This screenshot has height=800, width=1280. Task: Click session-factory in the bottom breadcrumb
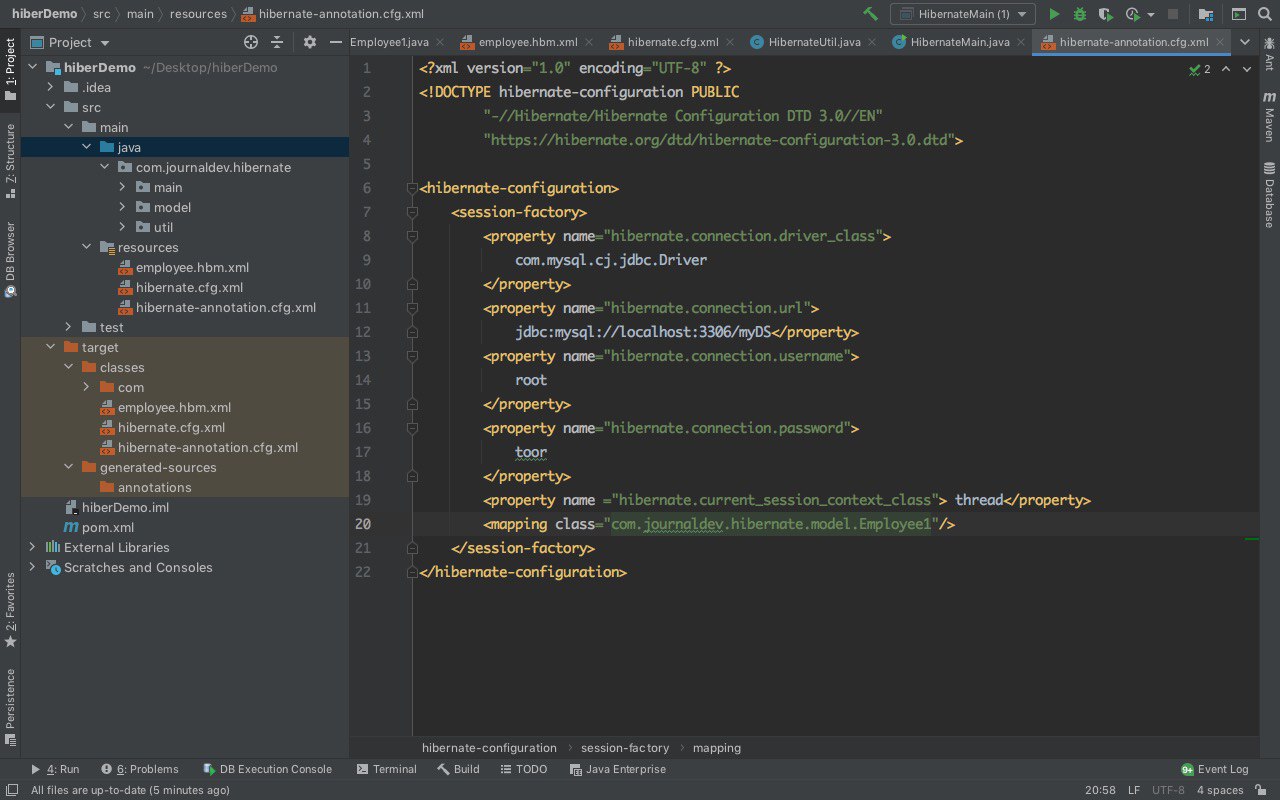[625, 747]
